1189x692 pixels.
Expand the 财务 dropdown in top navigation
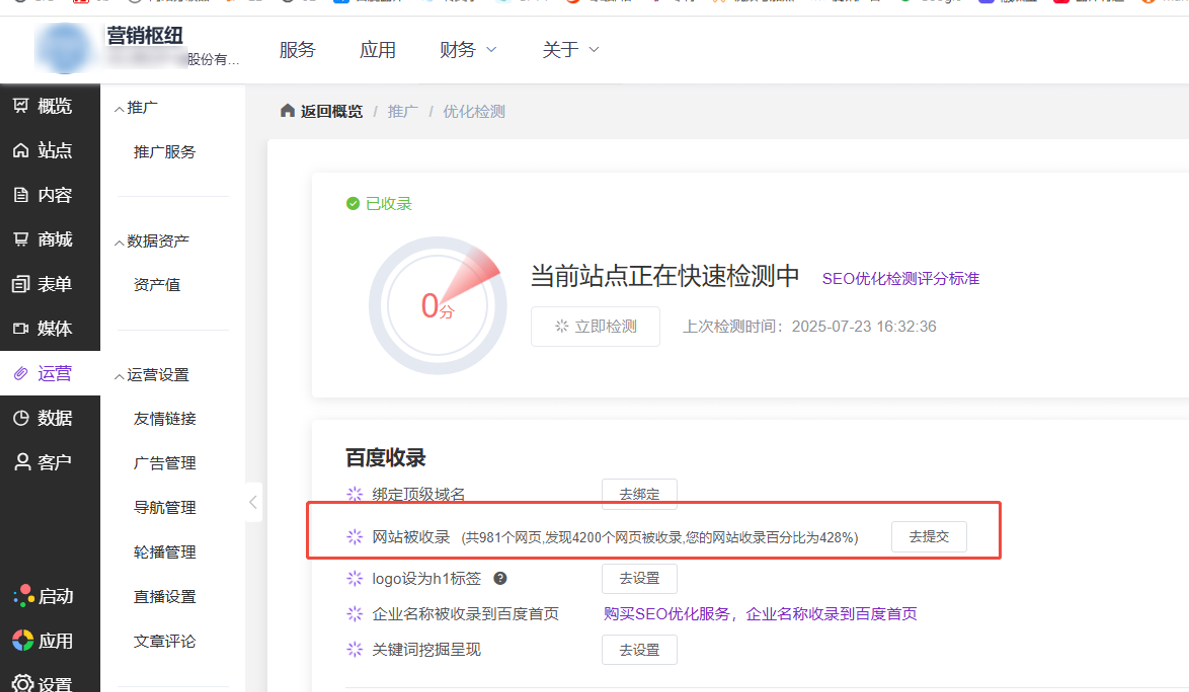point(468,49)
